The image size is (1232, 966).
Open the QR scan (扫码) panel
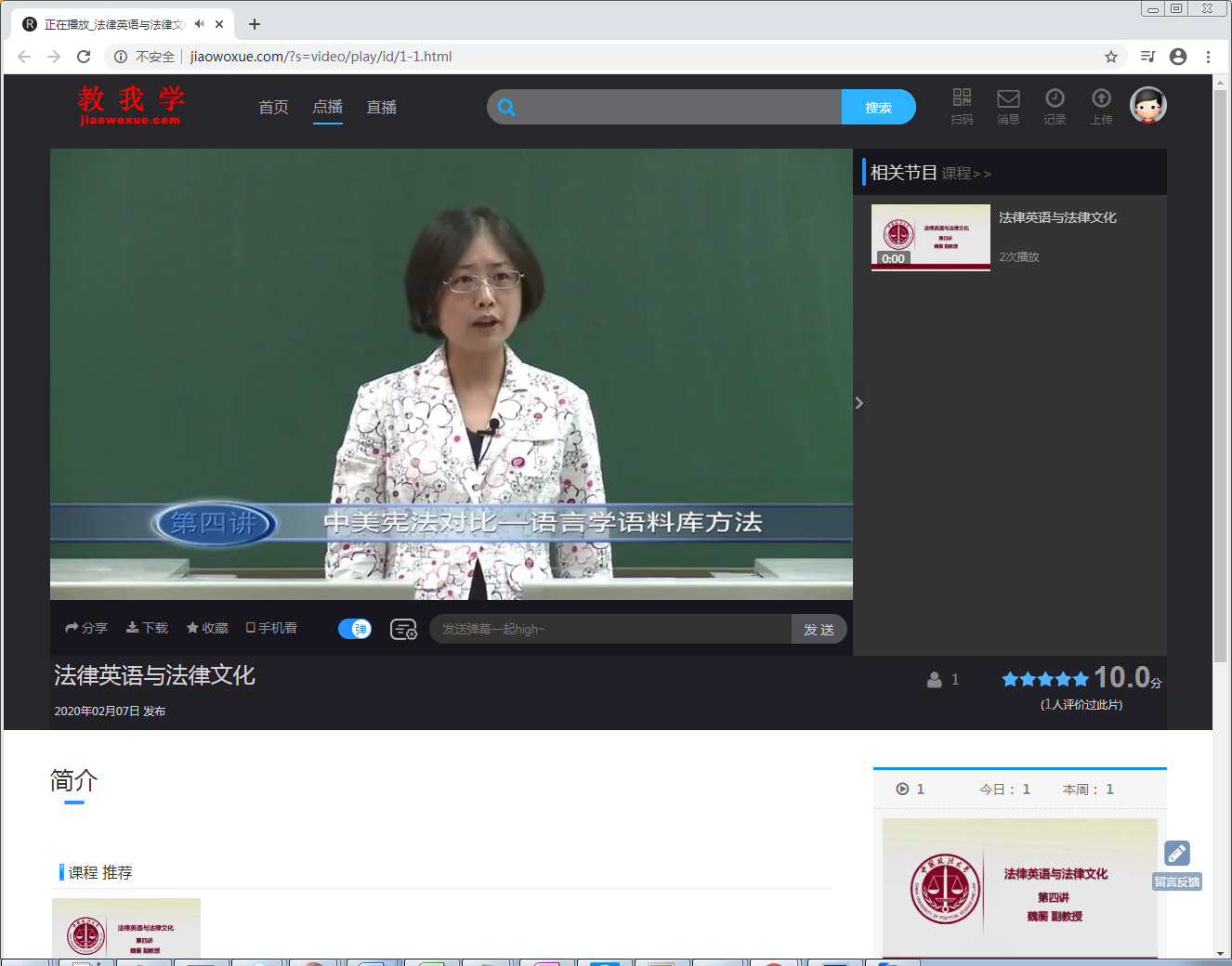[962, 105]
